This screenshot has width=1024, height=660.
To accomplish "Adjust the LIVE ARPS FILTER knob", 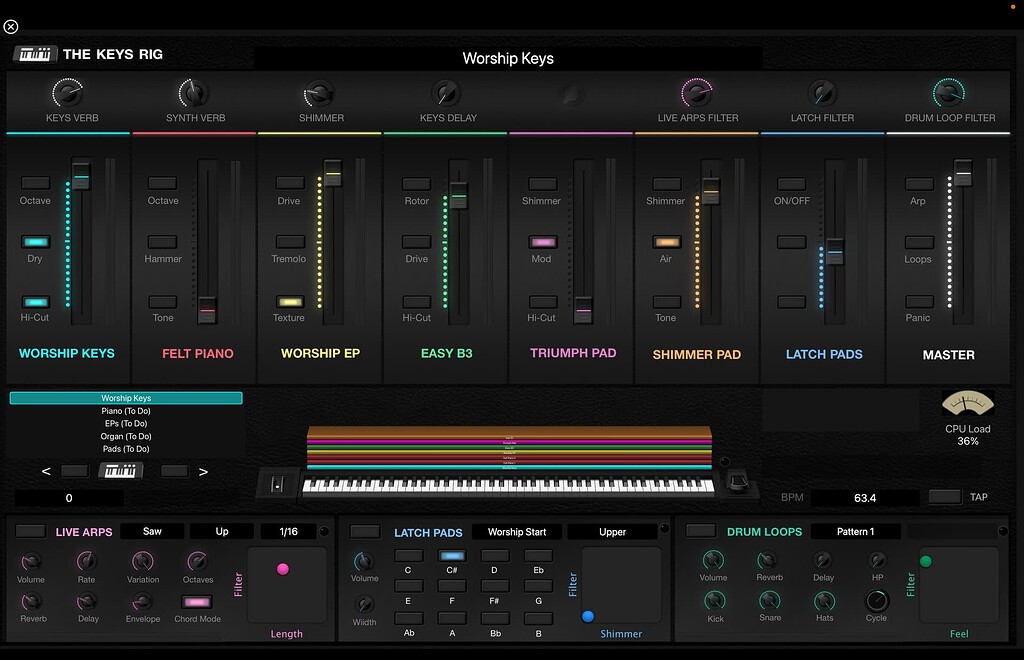I will 696,95.
